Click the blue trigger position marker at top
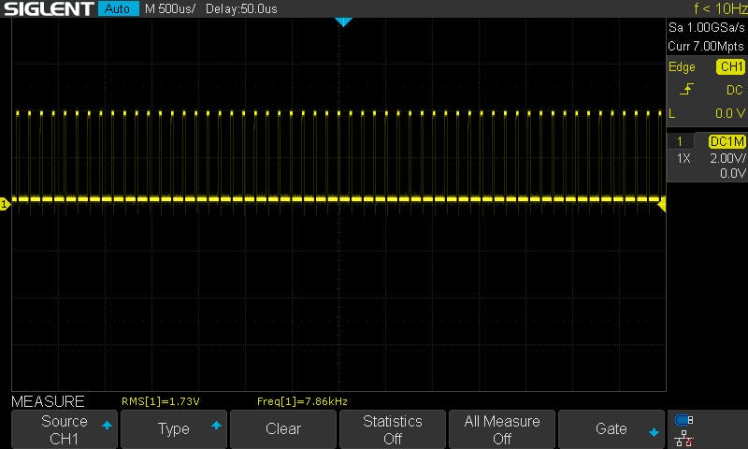748x449 pixels. pyautogui.click(x=343, y=21)
